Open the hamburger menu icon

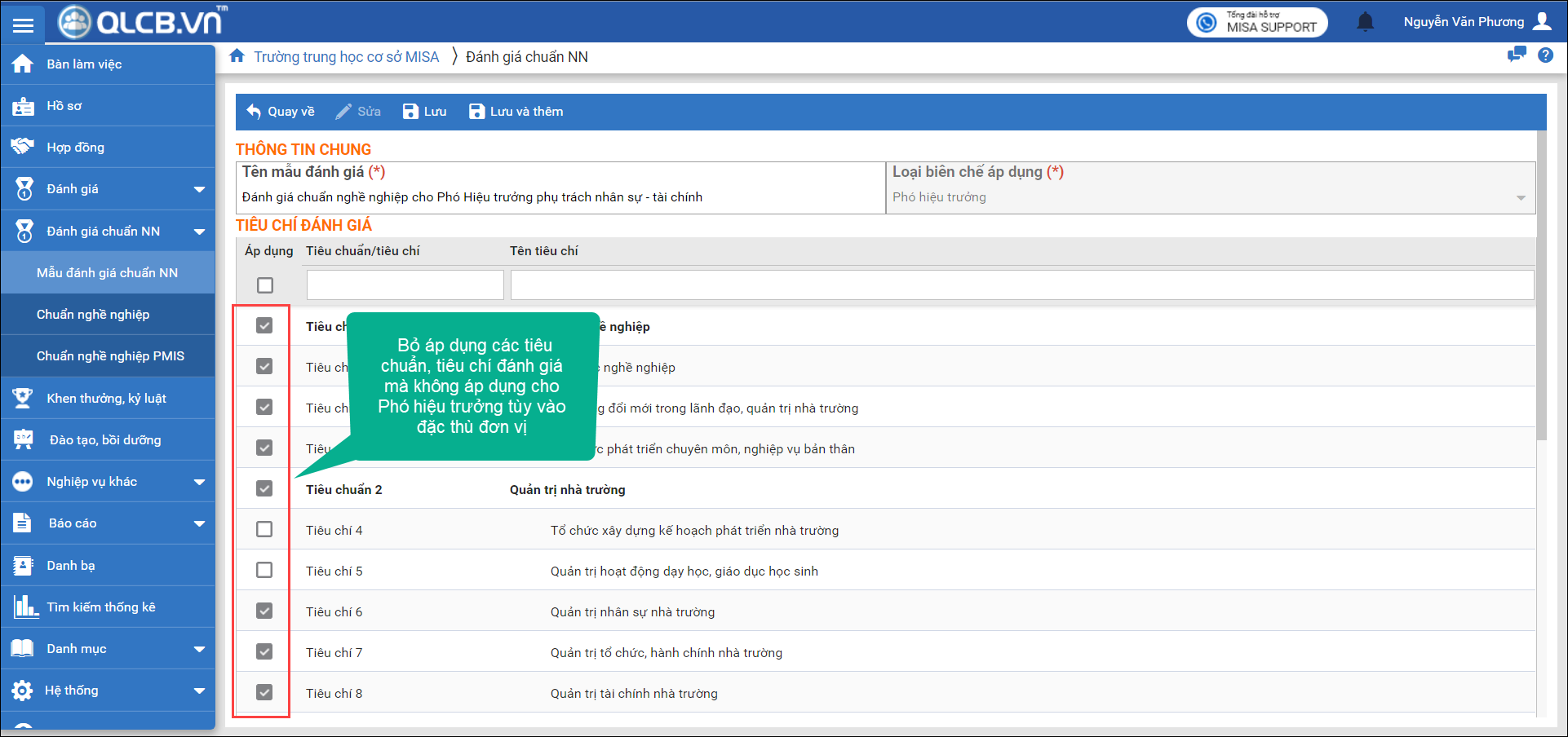coord(23,25)
